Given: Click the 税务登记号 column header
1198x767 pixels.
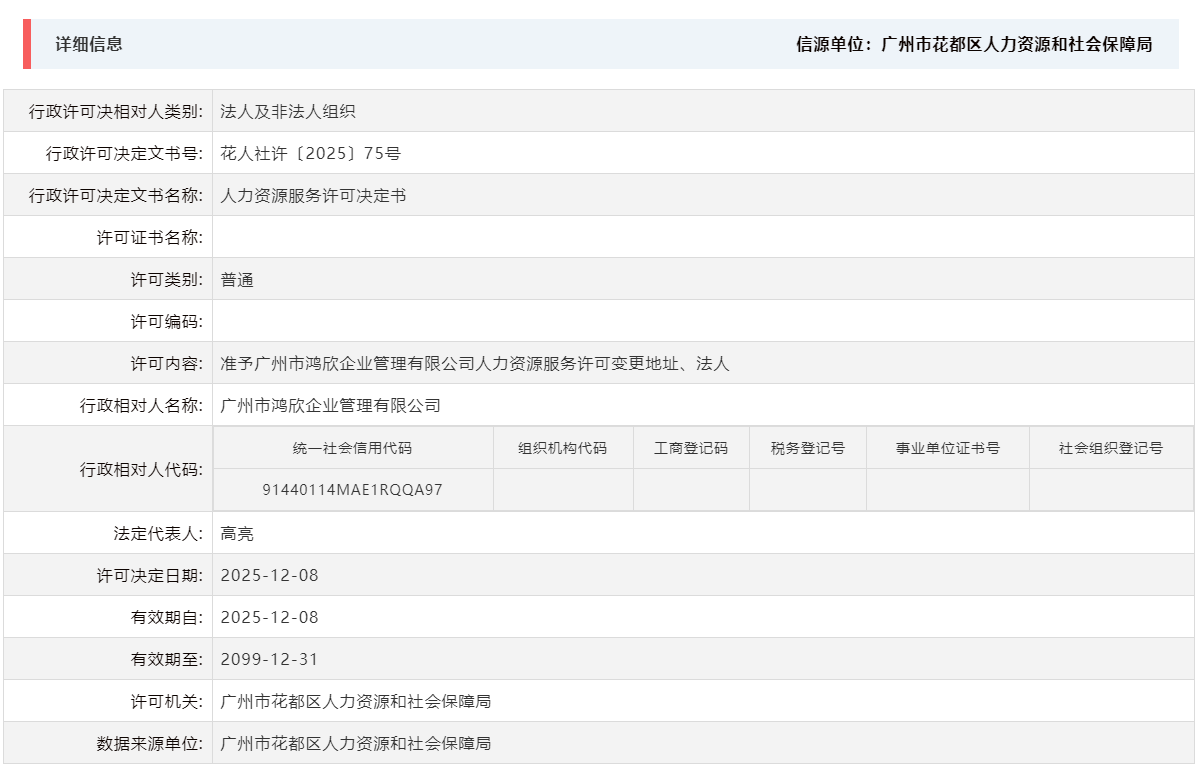Looking at the screenshot, I should (808, 448).
